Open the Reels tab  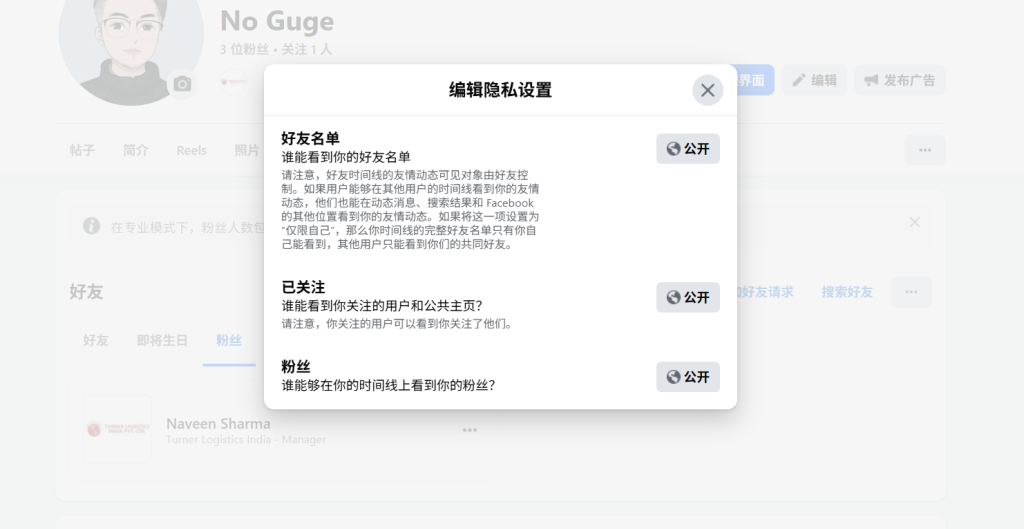pos(191,150)
